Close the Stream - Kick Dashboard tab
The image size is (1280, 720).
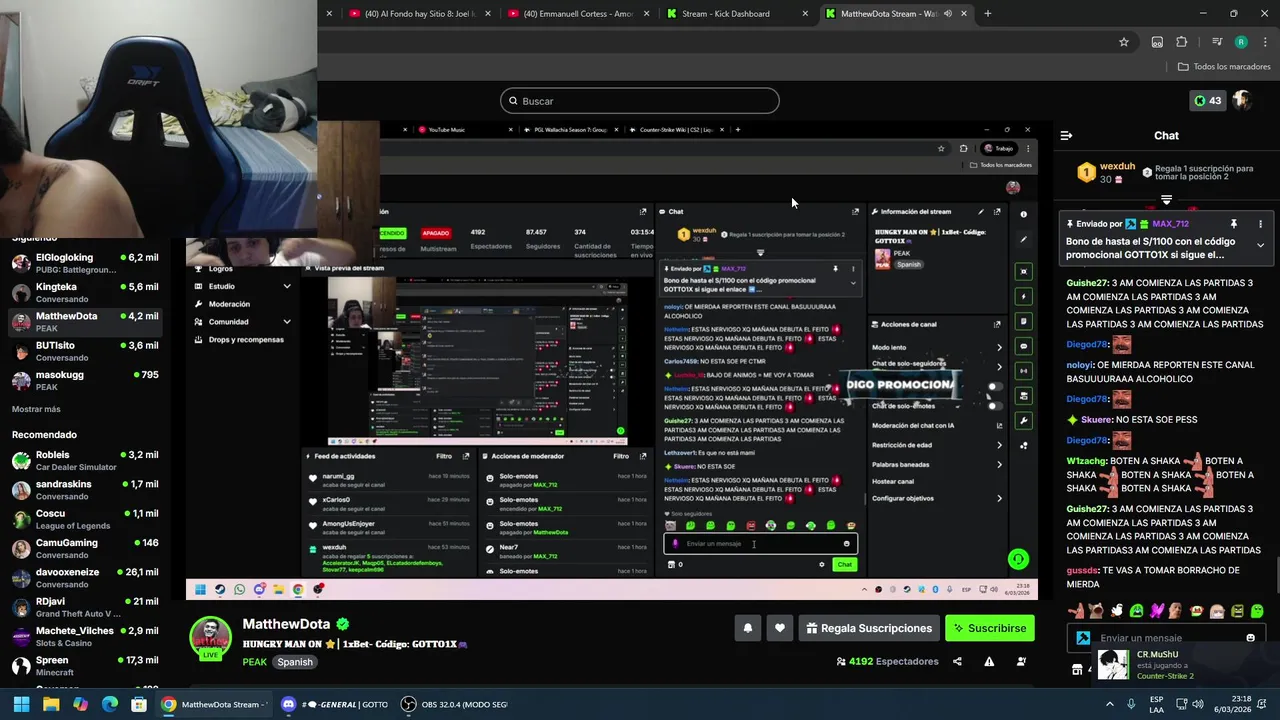[805, 14]
